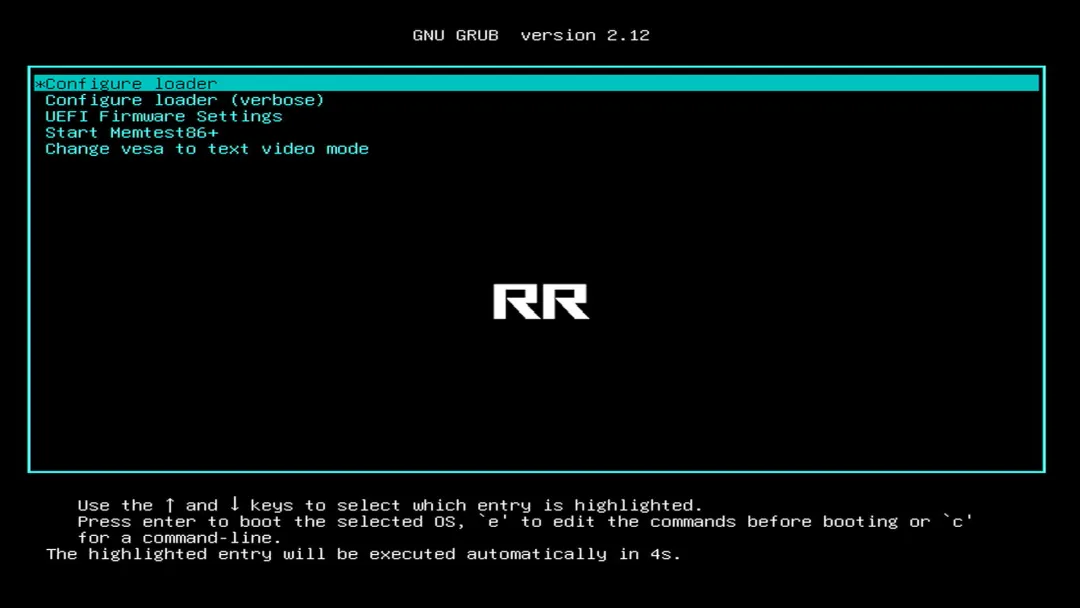The image size is (1080, 608).
Task: Click the asterisk selection marker
Action: point(40,84)
